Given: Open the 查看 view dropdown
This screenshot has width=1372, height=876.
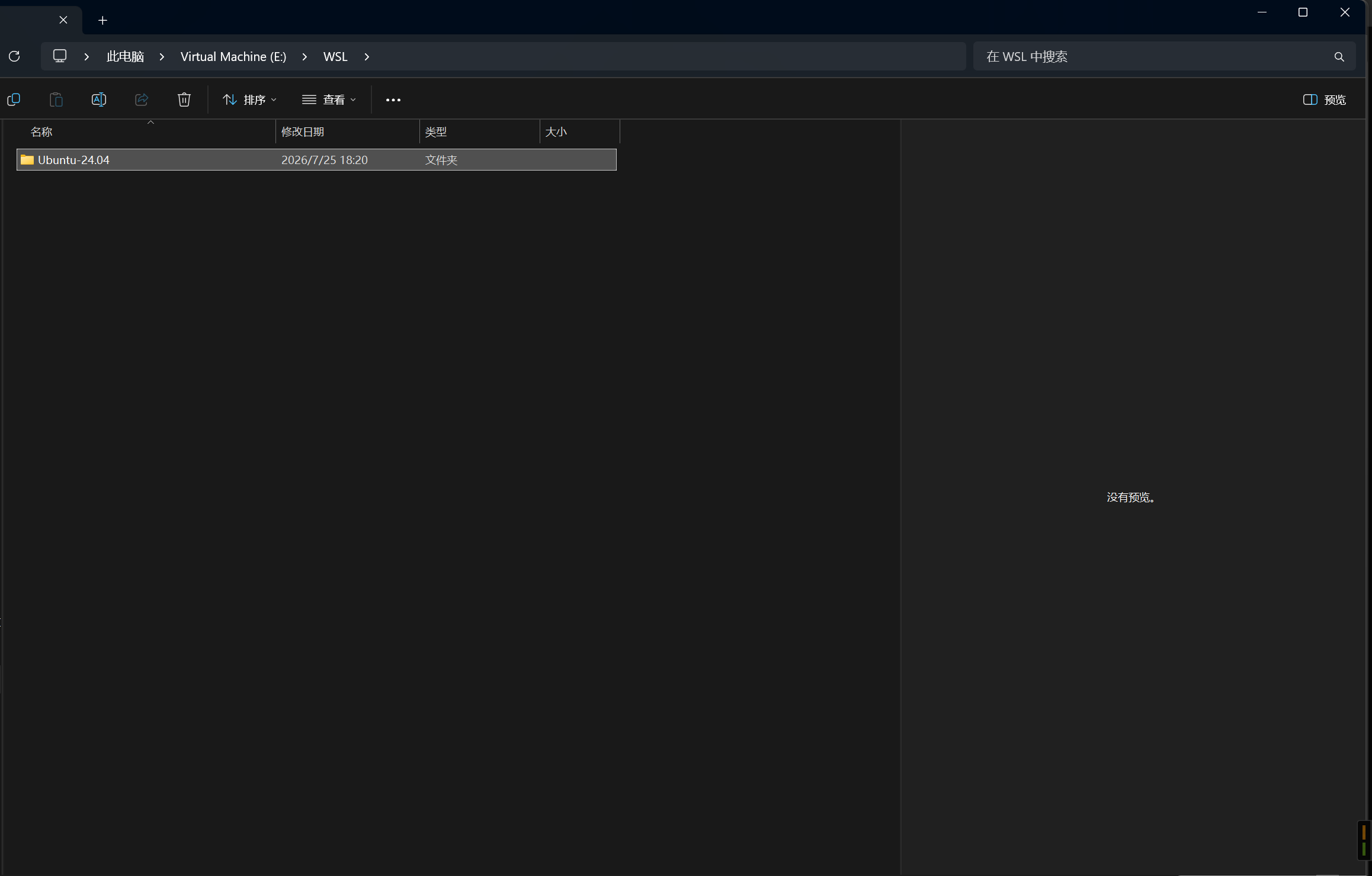Looking at the screenshot, I should coord(329,100).
